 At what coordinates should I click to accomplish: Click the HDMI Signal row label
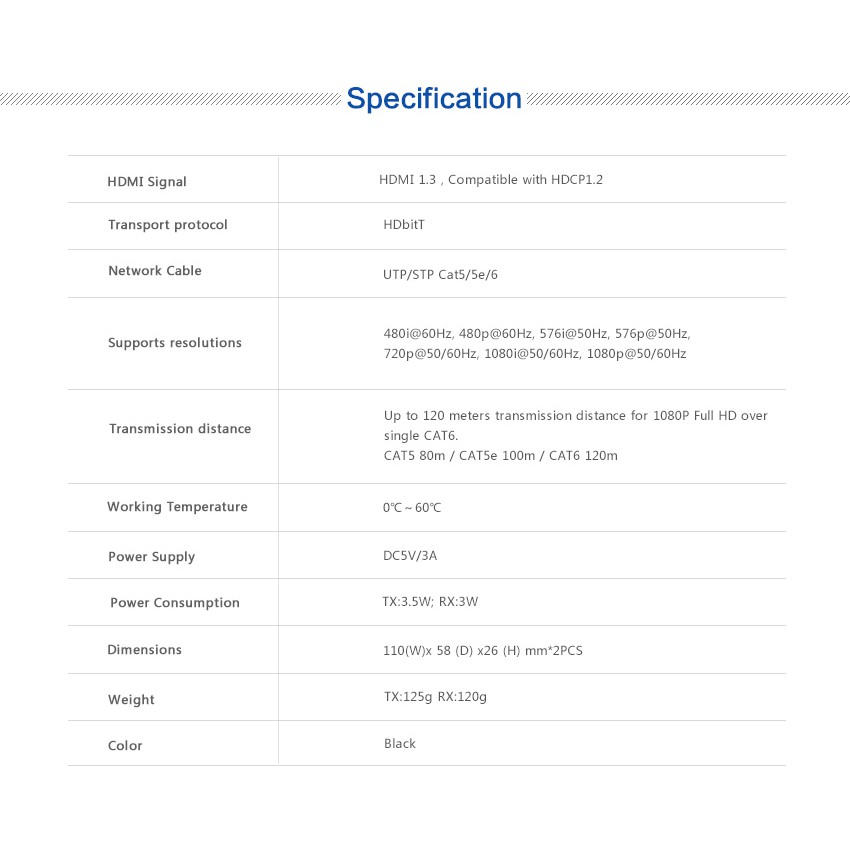pyautogui.click(x=147, y=182)
